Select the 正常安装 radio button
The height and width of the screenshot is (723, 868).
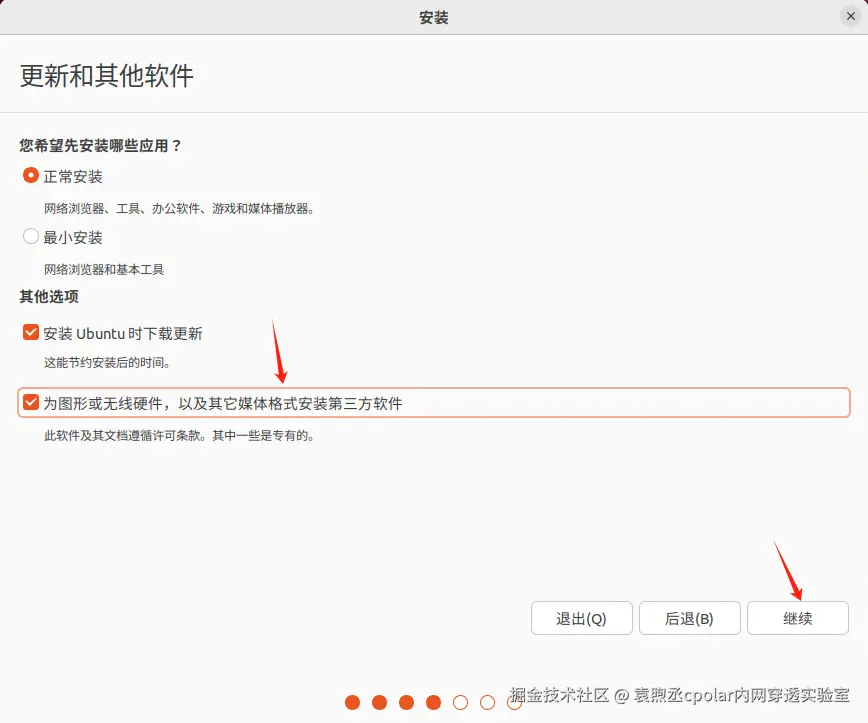coord(30,176)
